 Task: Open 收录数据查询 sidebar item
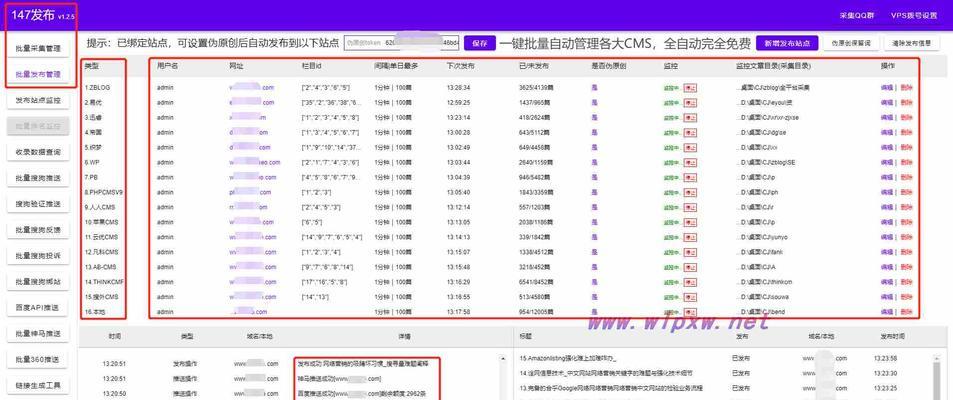[x=38, y=152]
